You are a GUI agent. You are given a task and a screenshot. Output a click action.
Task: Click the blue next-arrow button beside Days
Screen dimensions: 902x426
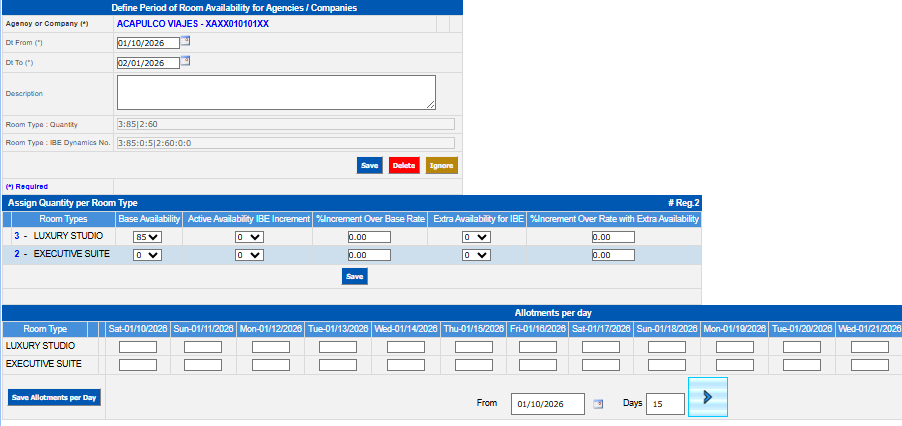[708, 397]
